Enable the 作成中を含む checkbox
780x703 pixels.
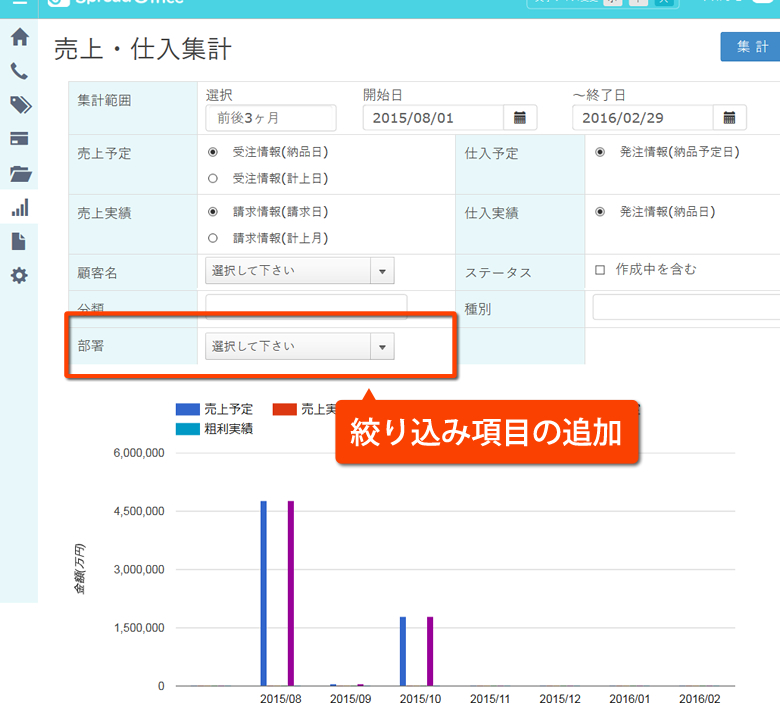[600, 270]
